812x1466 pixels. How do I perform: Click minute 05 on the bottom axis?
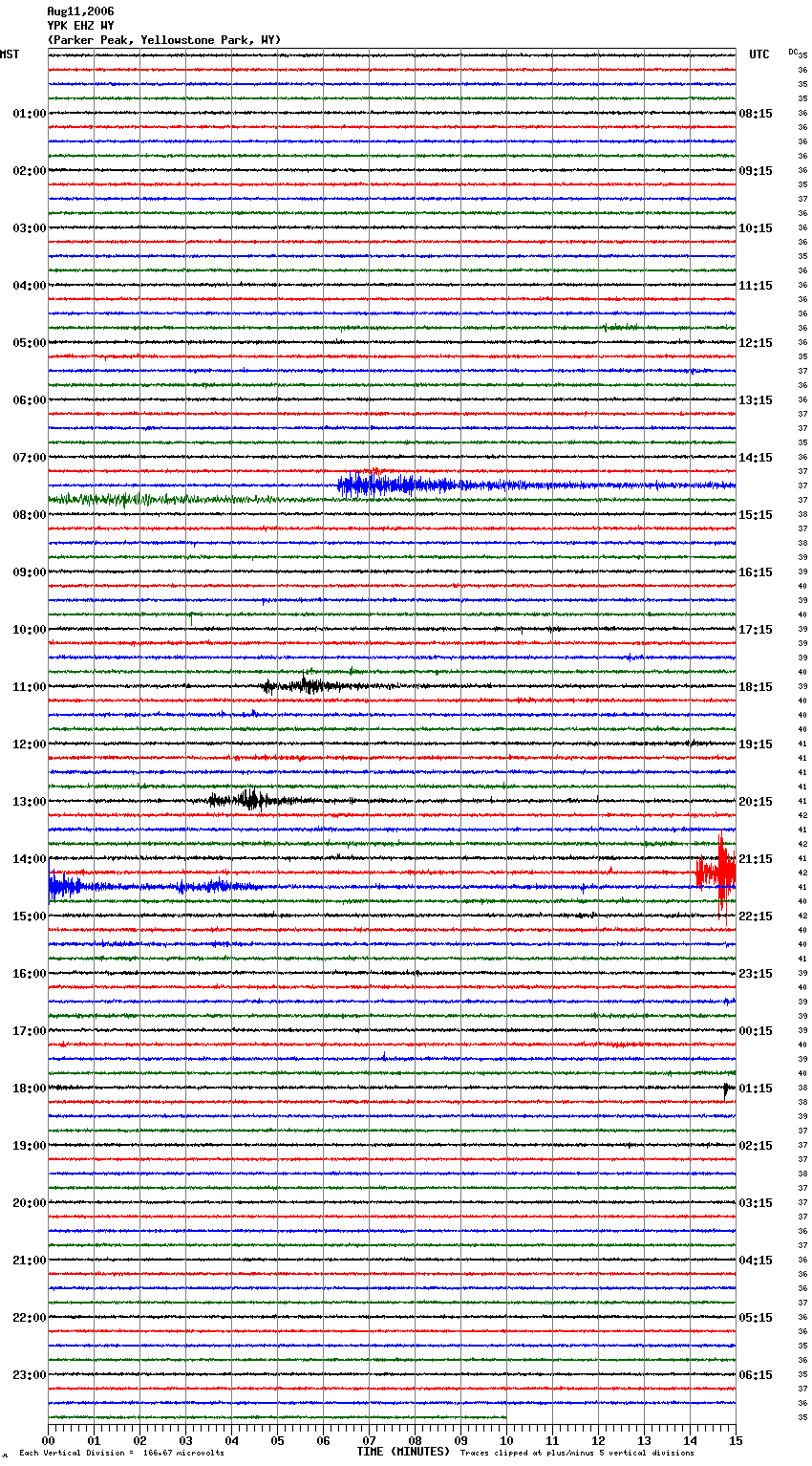[278, 1440]
